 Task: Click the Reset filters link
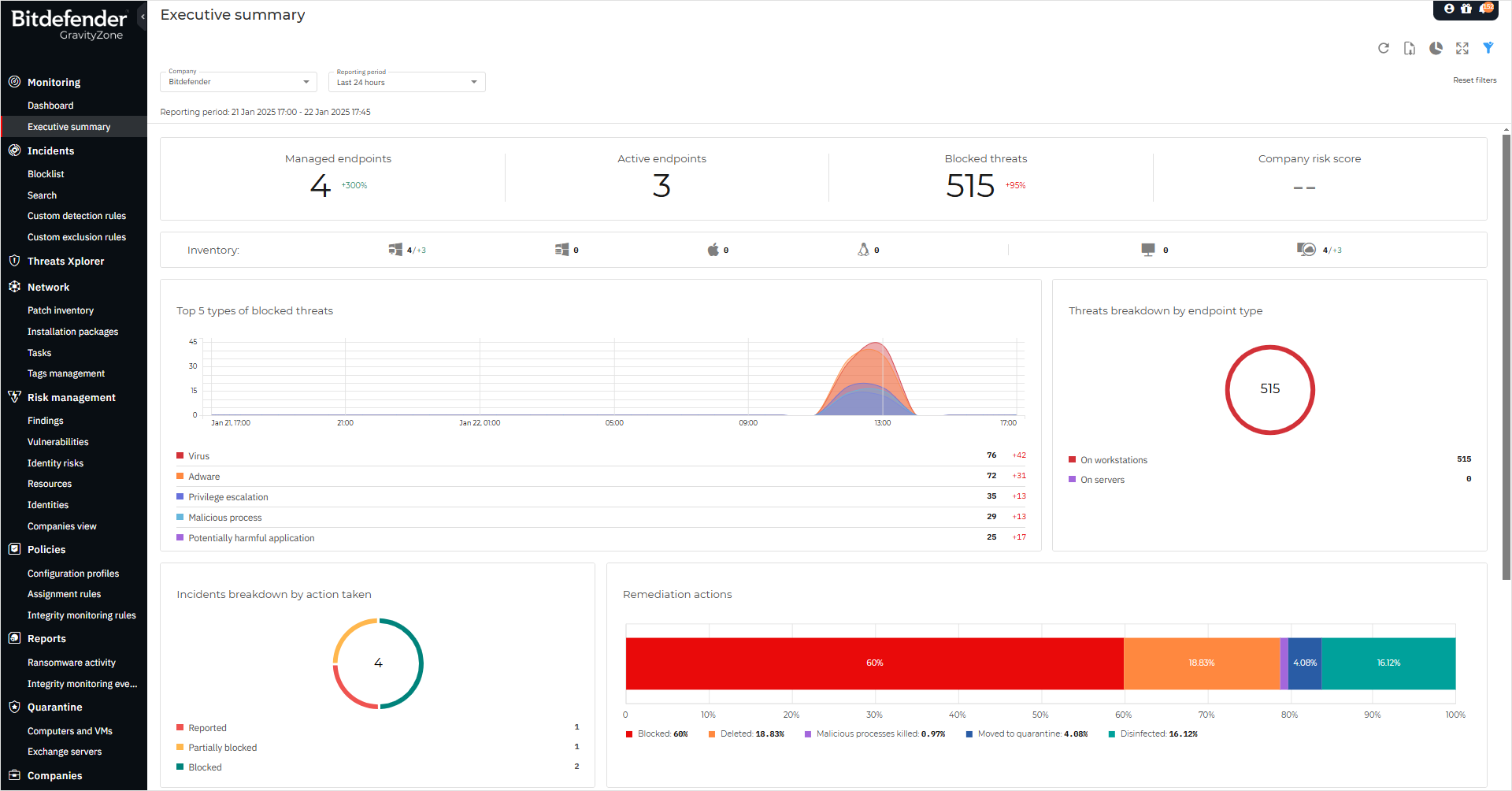tap(1475, 80)
